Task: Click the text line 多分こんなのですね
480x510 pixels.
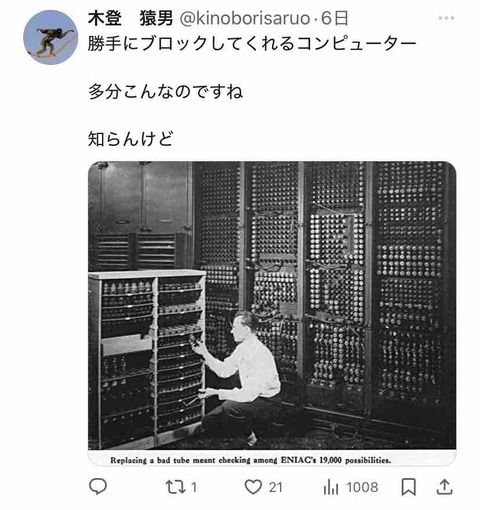Action: point(166,91)
